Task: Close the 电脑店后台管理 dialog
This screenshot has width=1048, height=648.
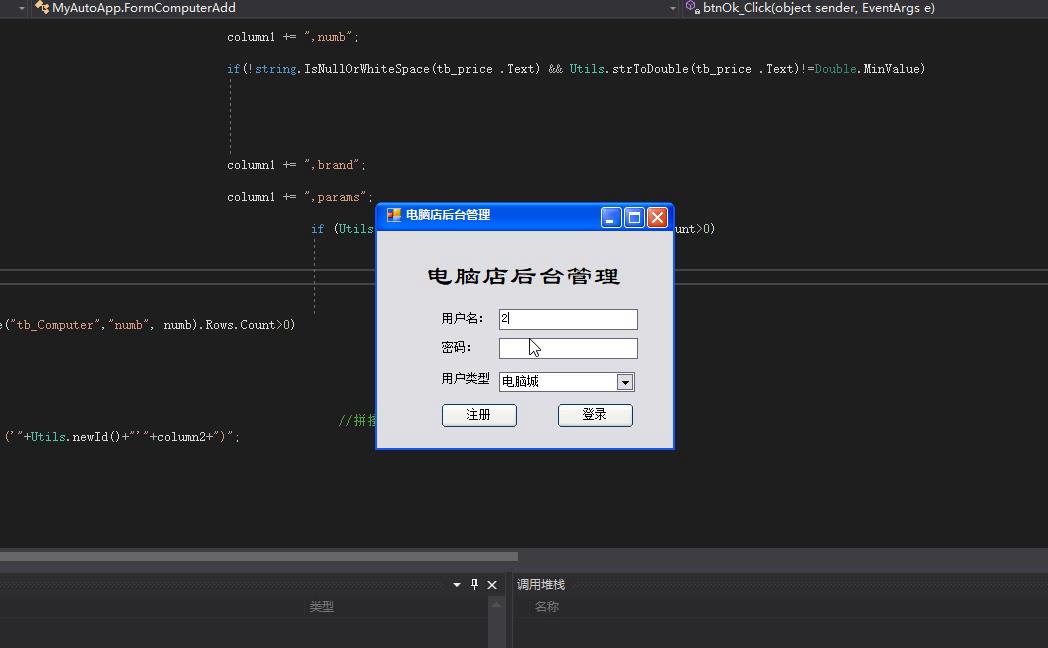Action: [x=658, y=217]
